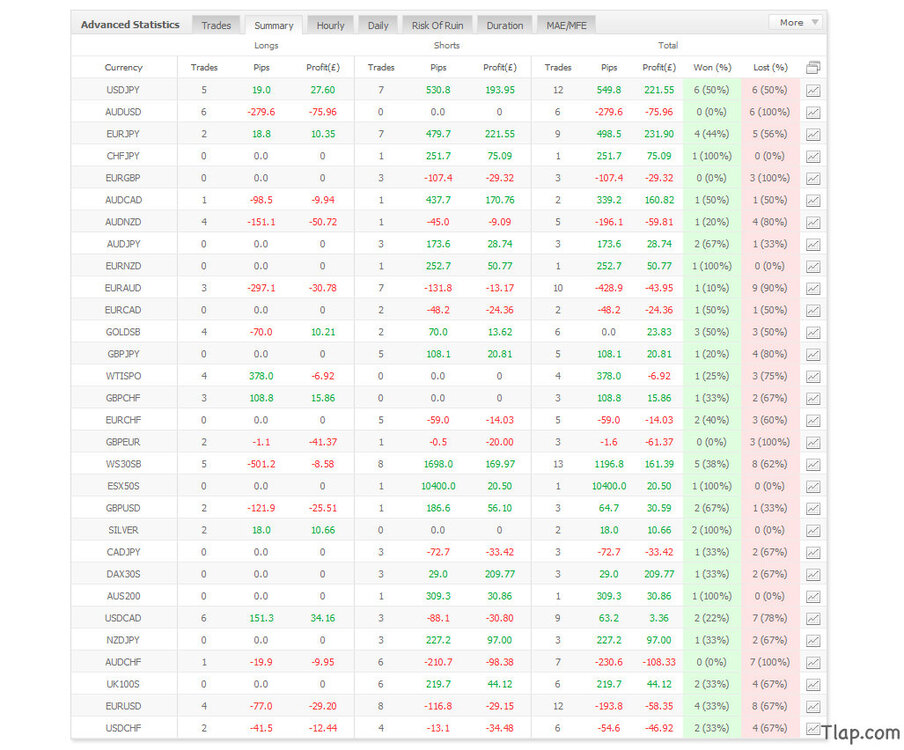904x750 pixels.
Task: Open chart icon for GBPJPY row
Action: pyautogui.click(x=813, y=355)
